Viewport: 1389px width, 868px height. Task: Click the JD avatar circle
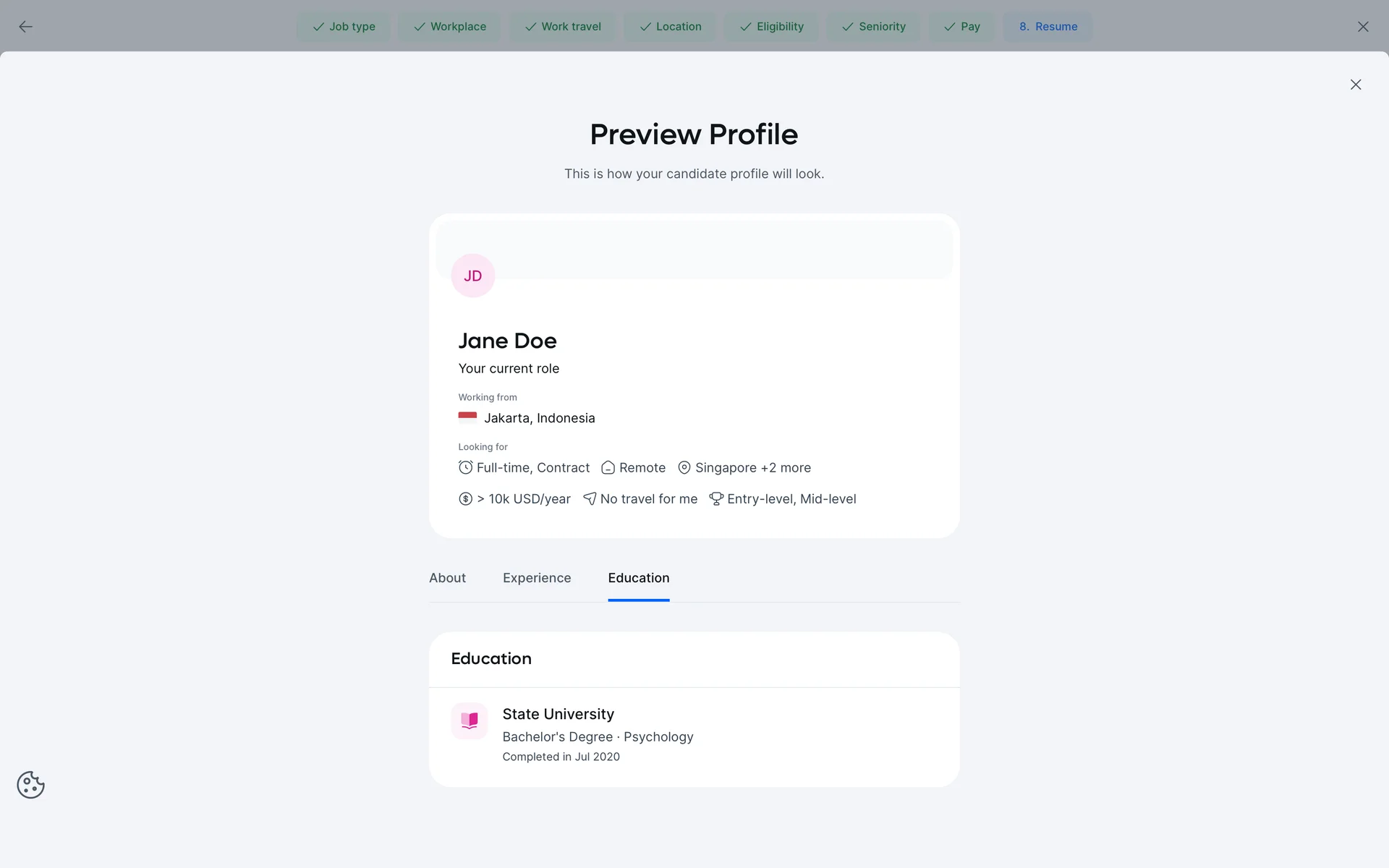point(472,276)
